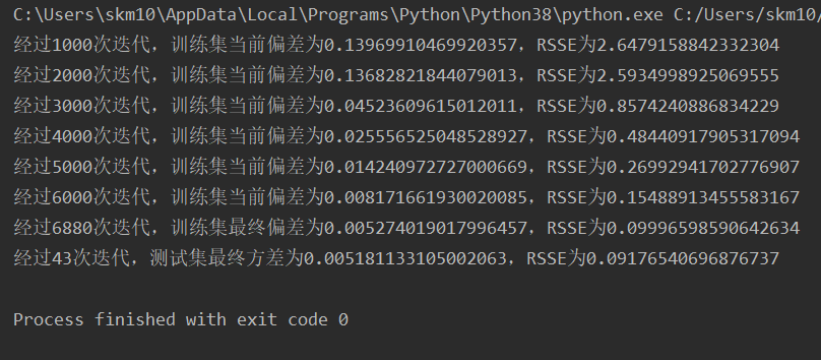The image size is (821, 360).
Task: Select the line for 6880次迭代 final output
Action: point(406,228)
